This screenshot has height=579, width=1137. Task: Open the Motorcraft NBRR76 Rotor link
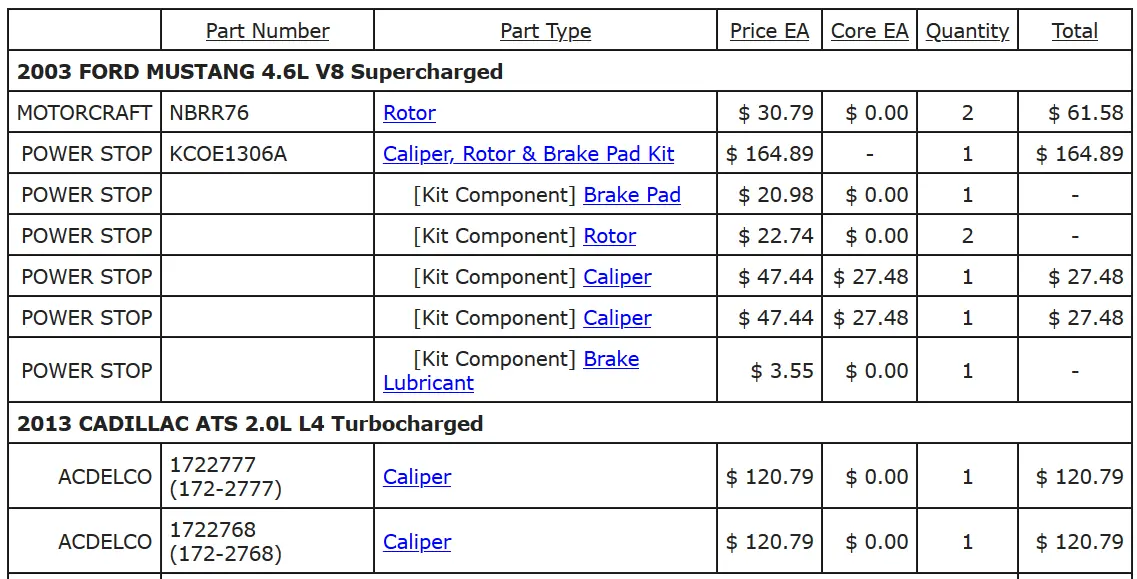point(409,113)
